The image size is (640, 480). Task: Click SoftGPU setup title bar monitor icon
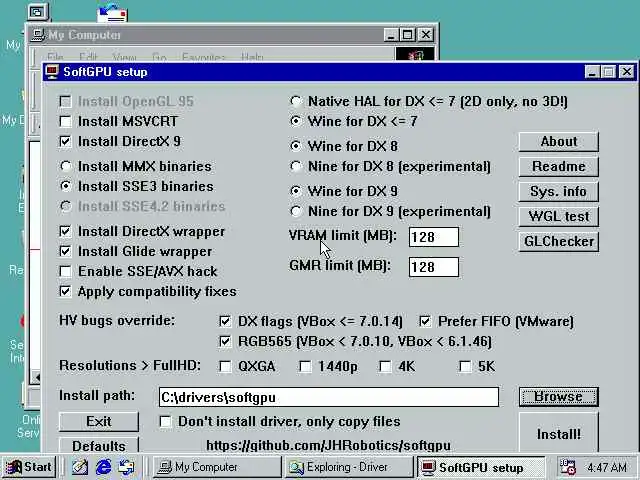point(52,72)
